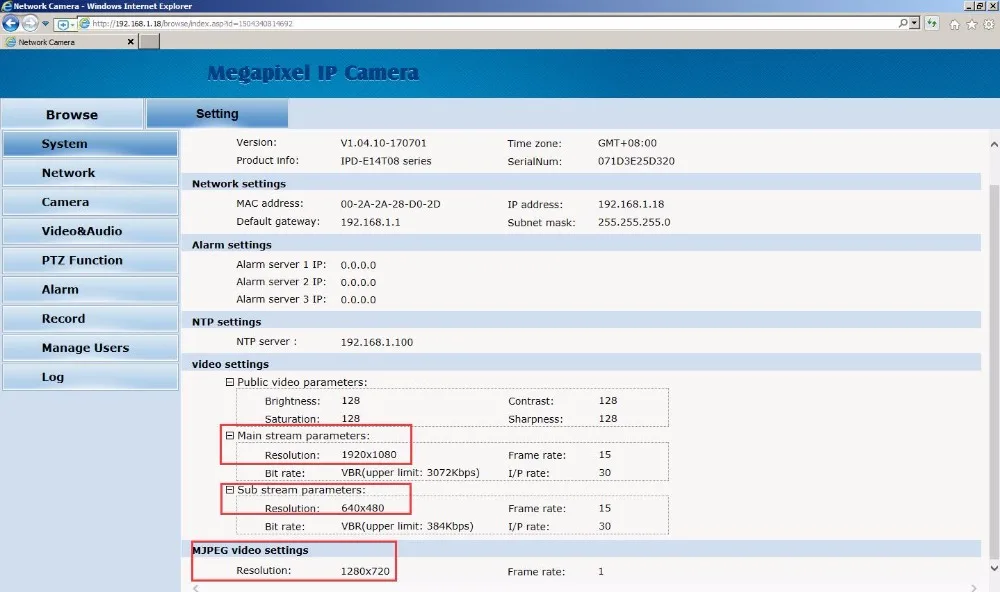Image resolution: width=1000 pixels, height=592 pixels.
Task: Click the browser Forward arrow button
Action: coord(30,24)
